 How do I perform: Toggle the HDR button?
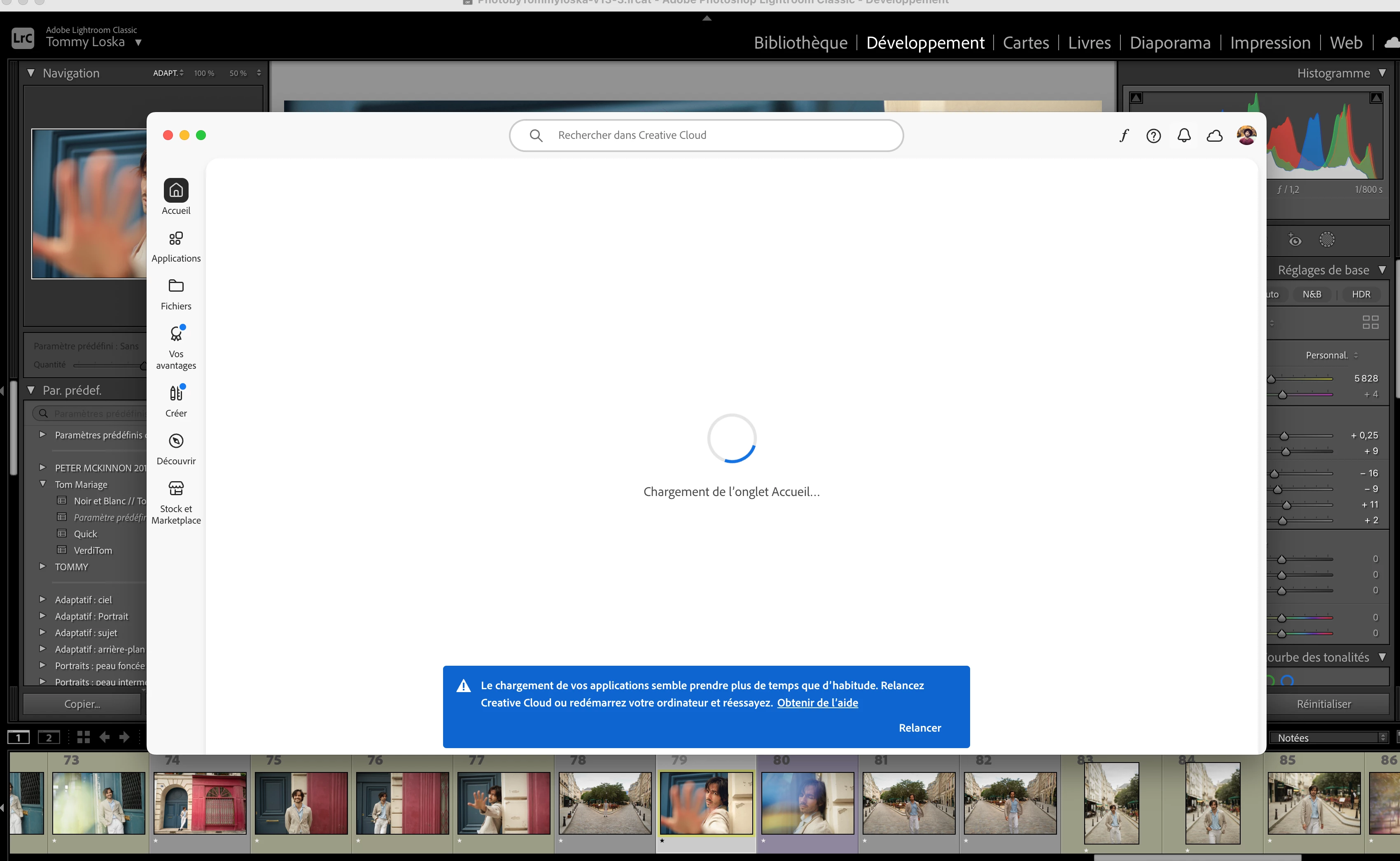click(x=1361, y=295)
